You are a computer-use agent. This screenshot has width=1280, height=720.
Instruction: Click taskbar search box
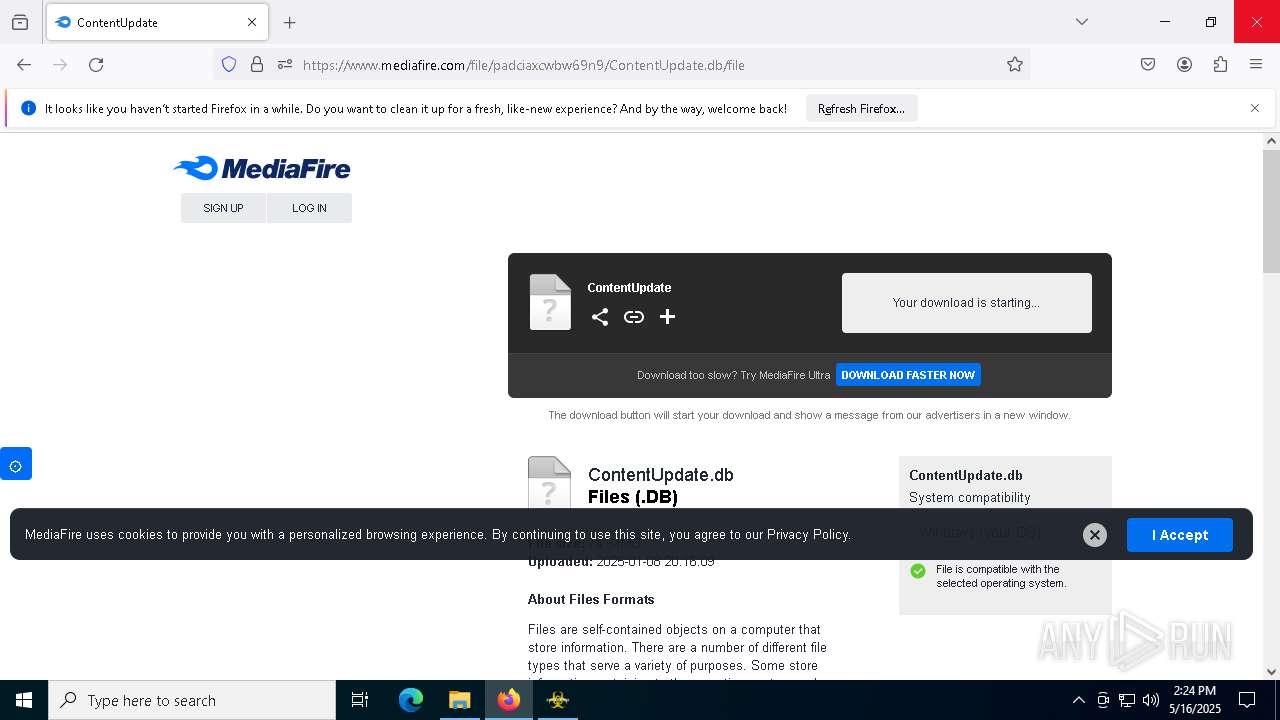coord(192,700)
